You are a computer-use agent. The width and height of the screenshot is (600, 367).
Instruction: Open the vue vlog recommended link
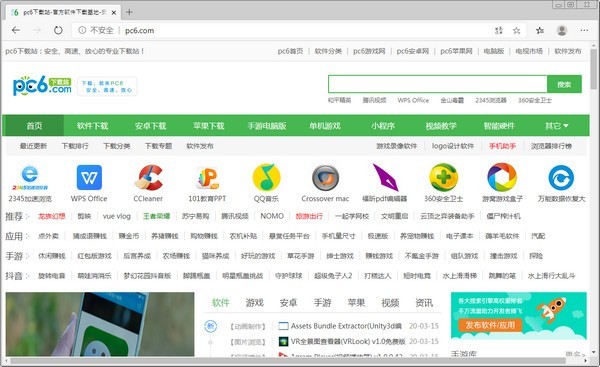tap(117, 216)
